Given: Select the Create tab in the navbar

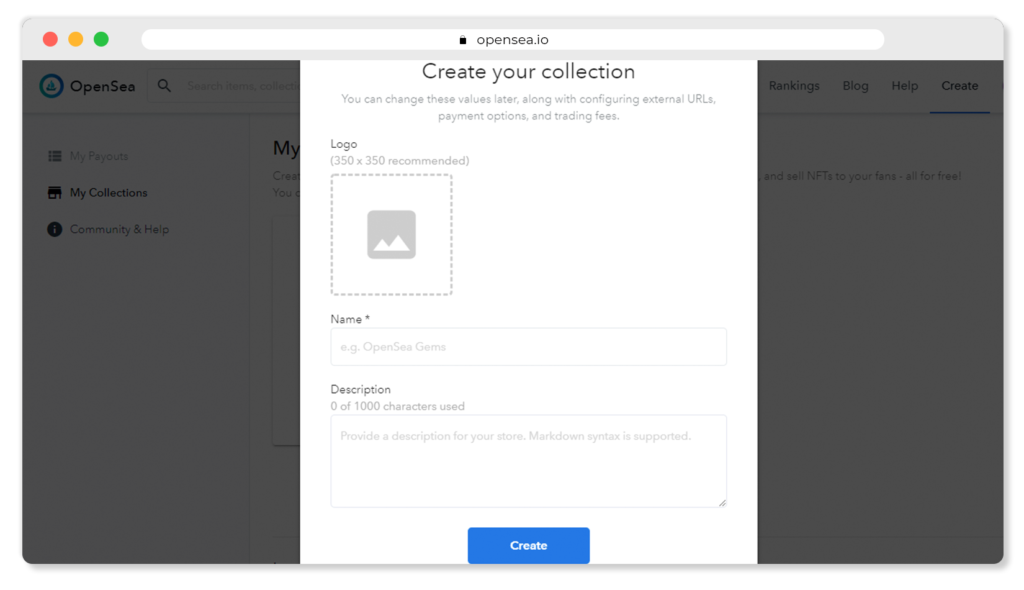Looking at the screenshot, I should 959,86.
